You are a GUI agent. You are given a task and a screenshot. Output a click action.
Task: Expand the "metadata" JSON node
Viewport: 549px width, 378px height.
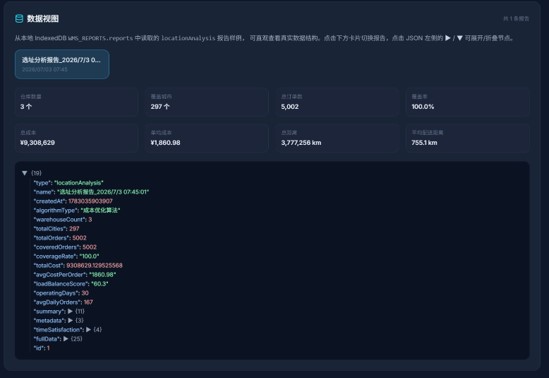pos(70,320)
